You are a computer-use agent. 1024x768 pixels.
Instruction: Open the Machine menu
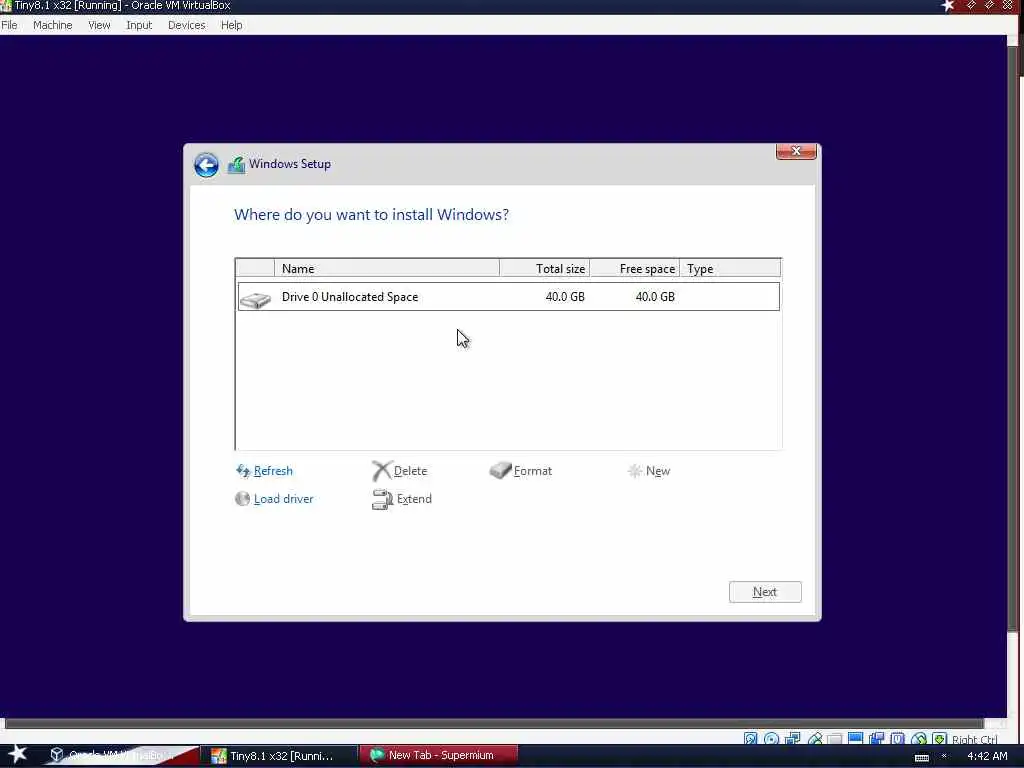pos(52,25)
